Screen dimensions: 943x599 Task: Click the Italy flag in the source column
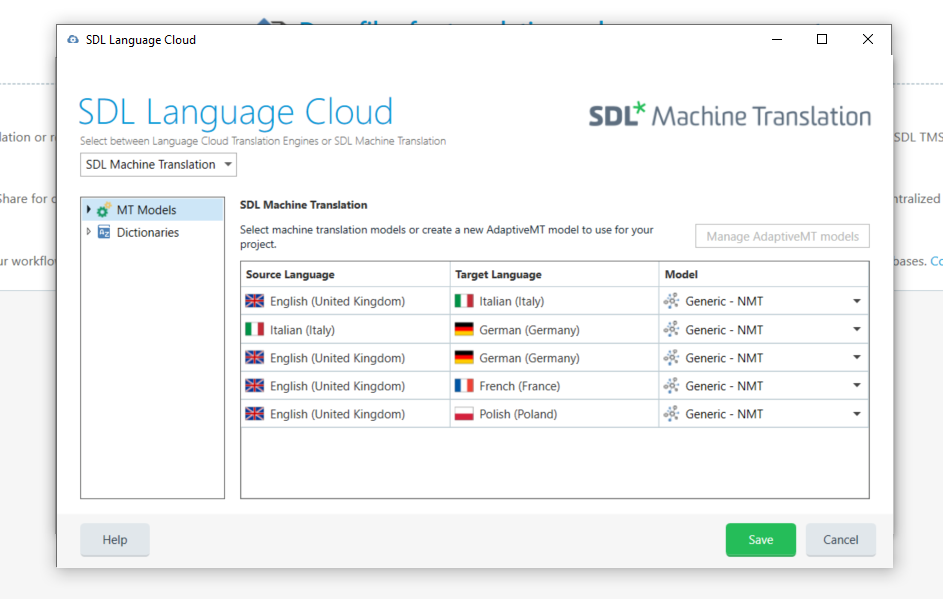(254, 329)
